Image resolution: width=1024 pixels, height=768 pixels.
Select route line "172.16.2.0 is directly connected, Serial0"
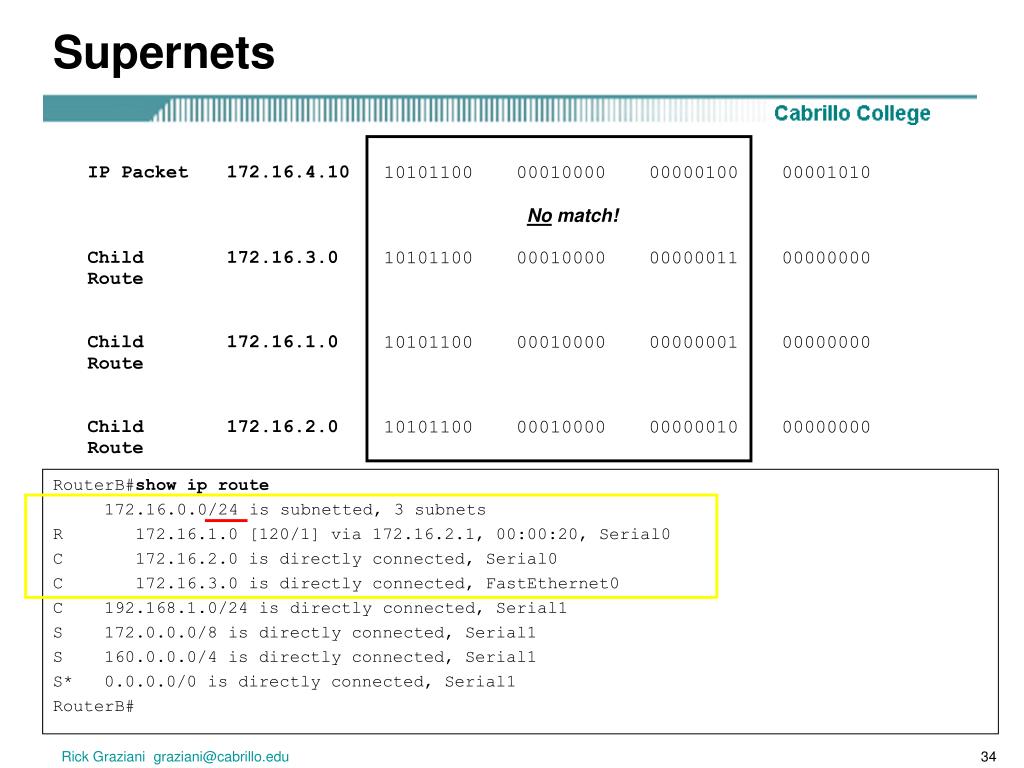pos(346,559)
